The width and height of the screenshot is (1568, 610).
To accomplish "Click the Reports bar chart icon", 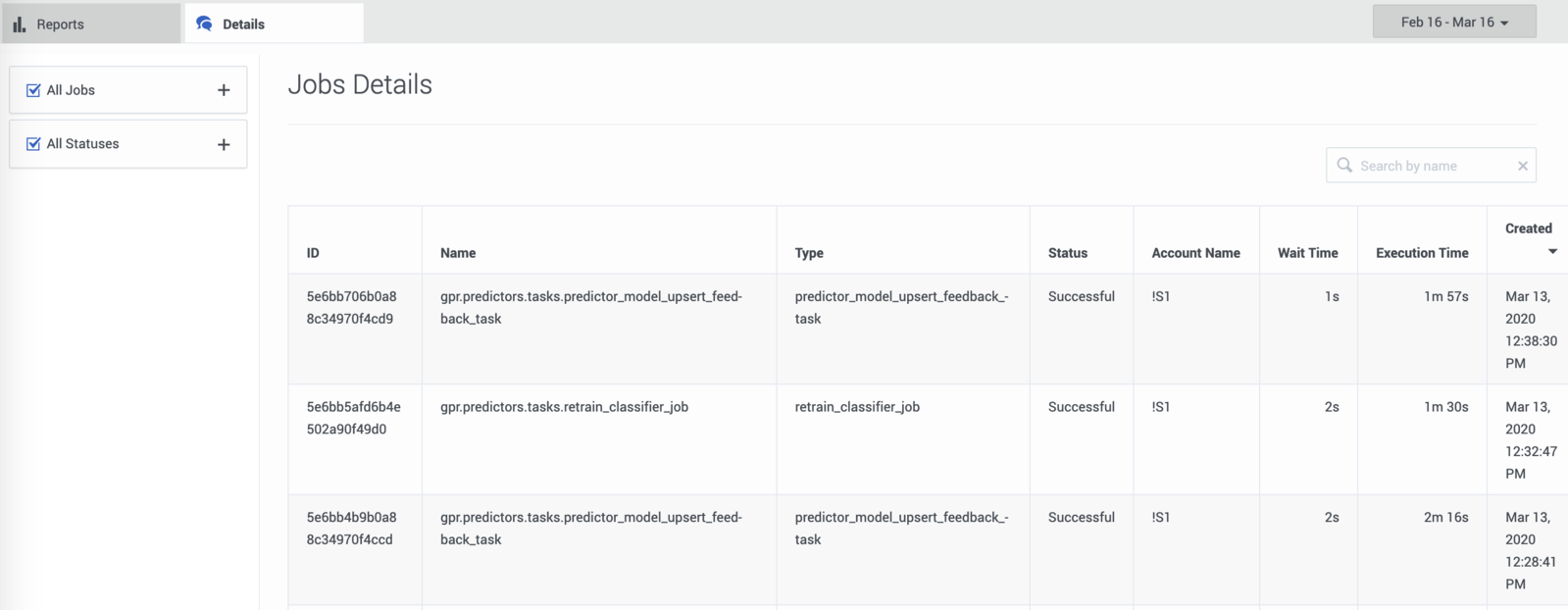I will 20,24.
